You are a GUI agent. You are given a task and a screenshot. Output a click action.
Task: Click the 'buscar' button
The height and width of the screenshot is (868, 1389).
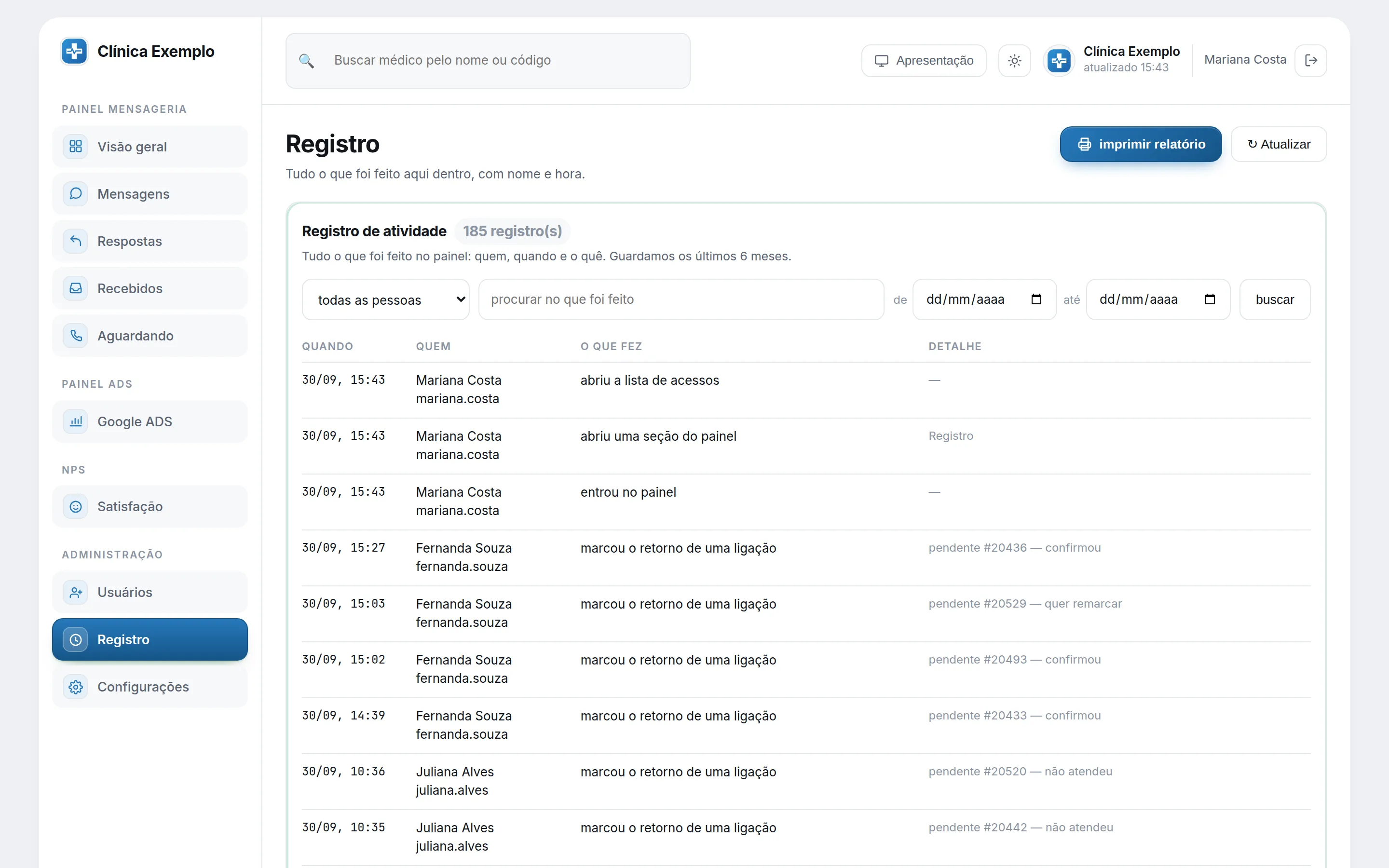tap(1275, 299)
